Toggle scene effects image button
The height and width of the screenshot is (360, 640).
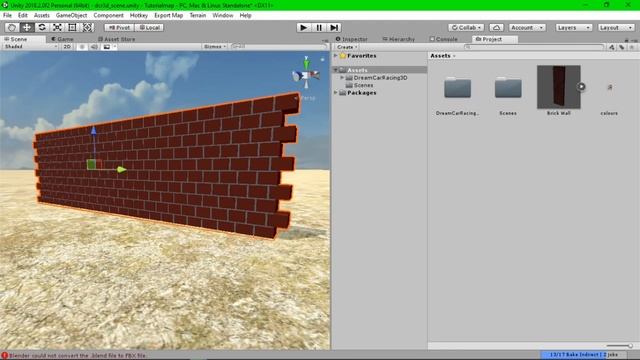107,47
